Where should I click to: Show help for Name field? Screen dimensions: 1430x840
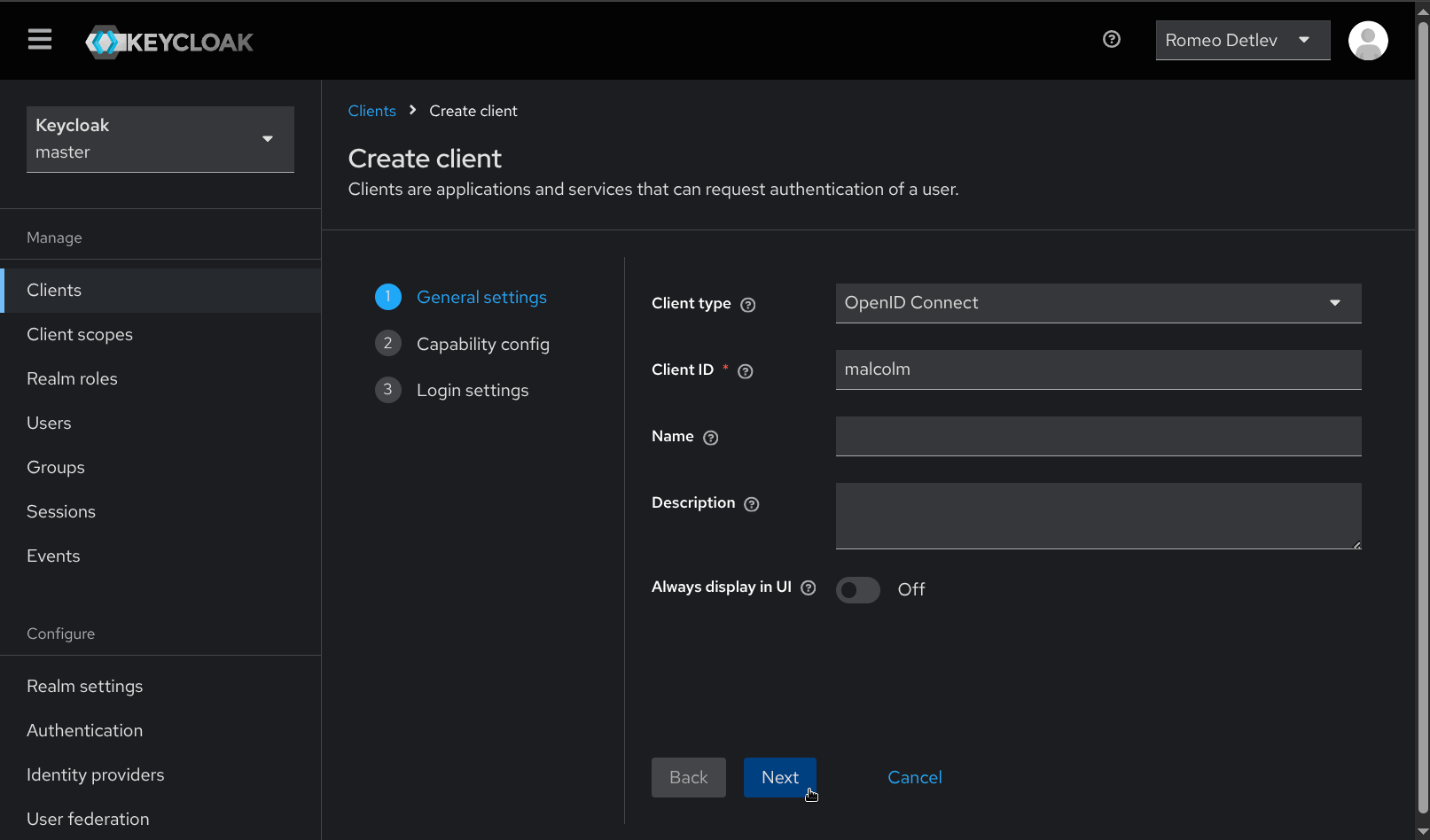pos(711,438)
